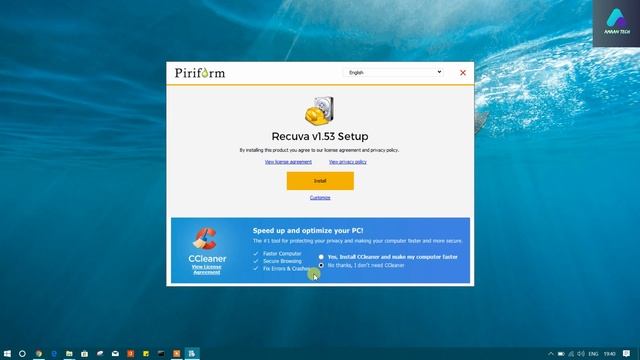Click the Speed up and optimize your PC heading
The width and height of the screenshot is (640, 360).
coord(308,231)
